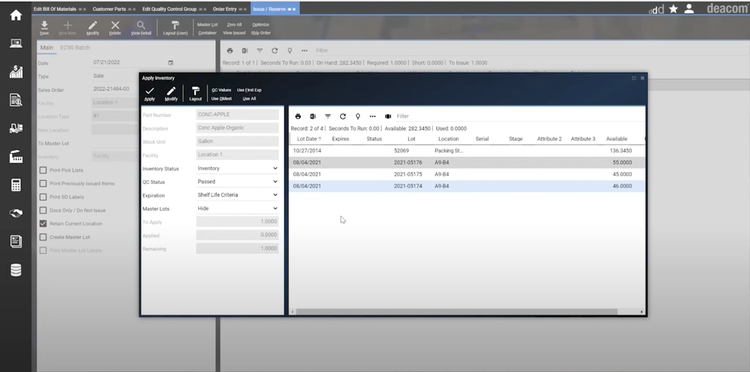Viewport: 750px width, 372px height.
Task: Click the lightbulb icon in Apply Inventory grid
Action: point(357,116)
